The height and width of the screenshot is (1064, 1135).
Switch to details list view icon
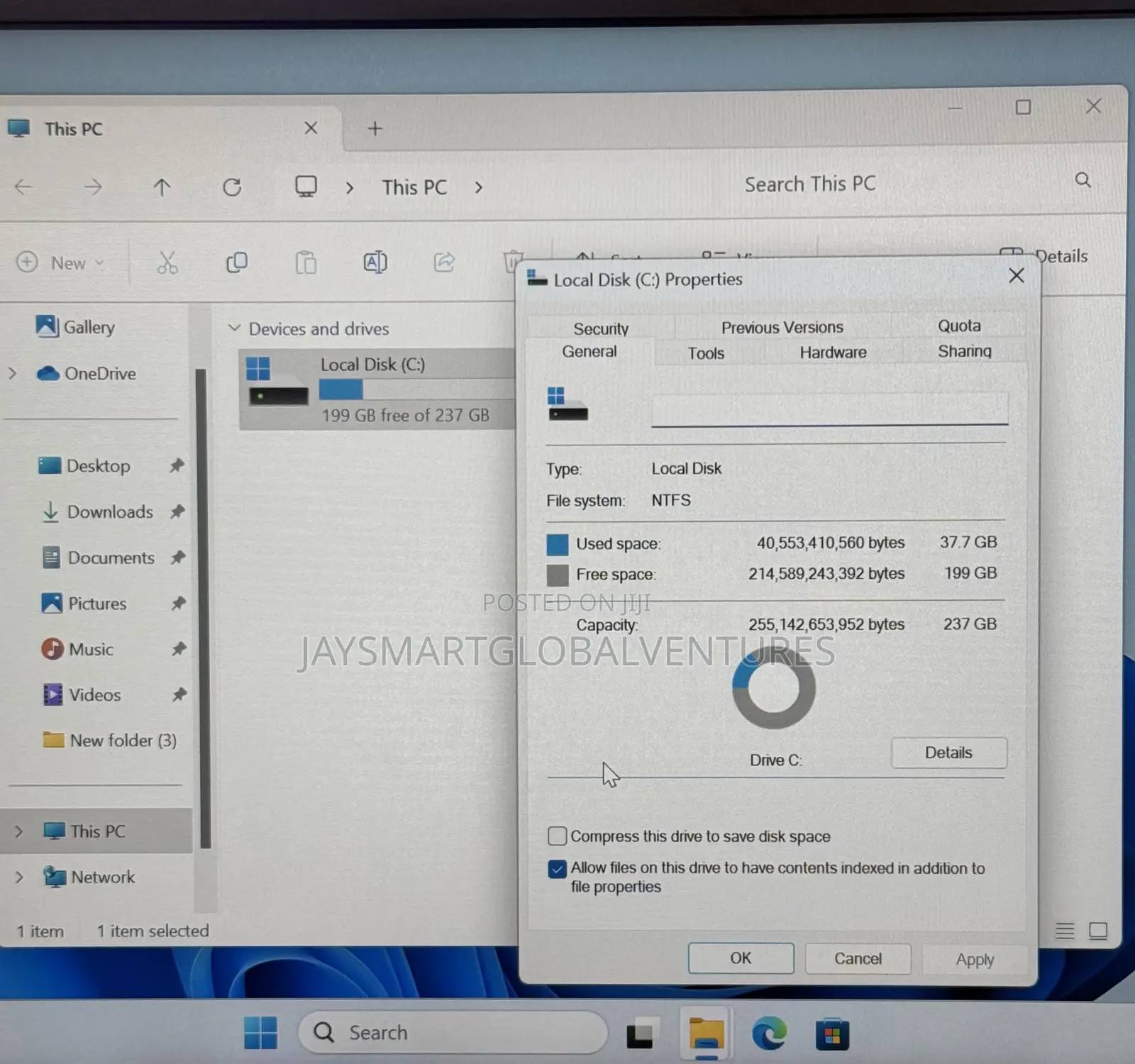click(x=1064, y=931)
